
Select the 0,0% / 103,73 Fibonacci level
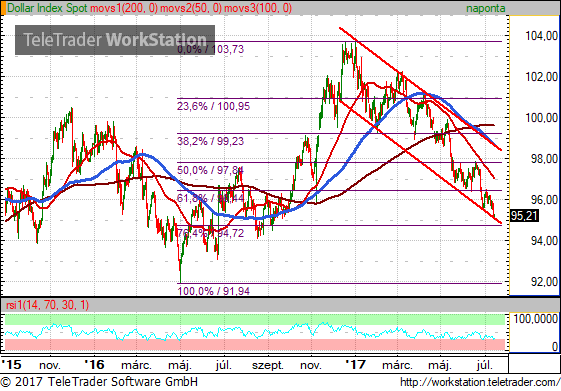pos(211,49)
